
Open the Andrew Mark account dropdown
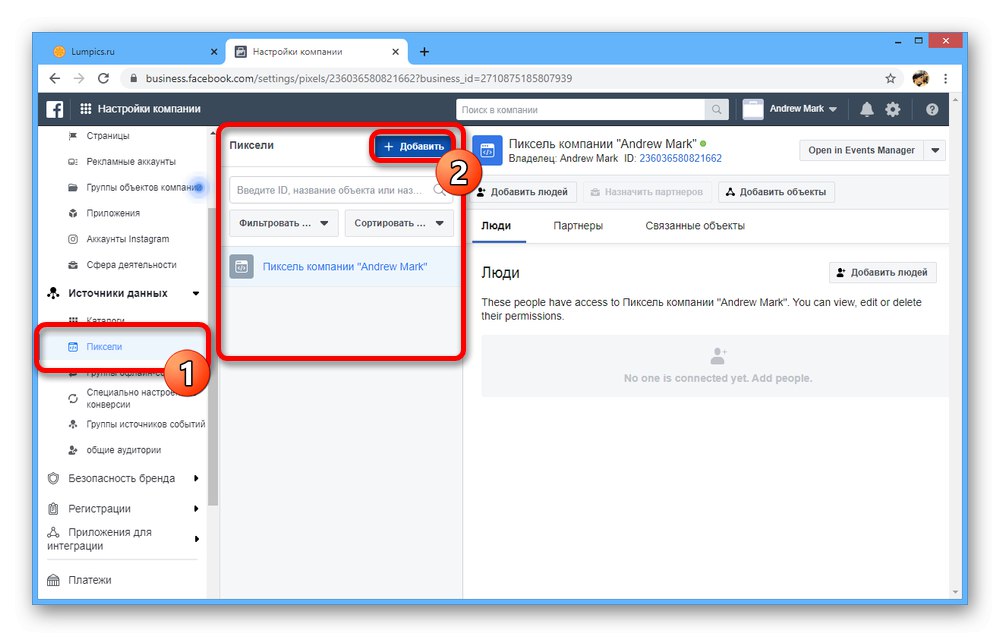pos(803,109)
